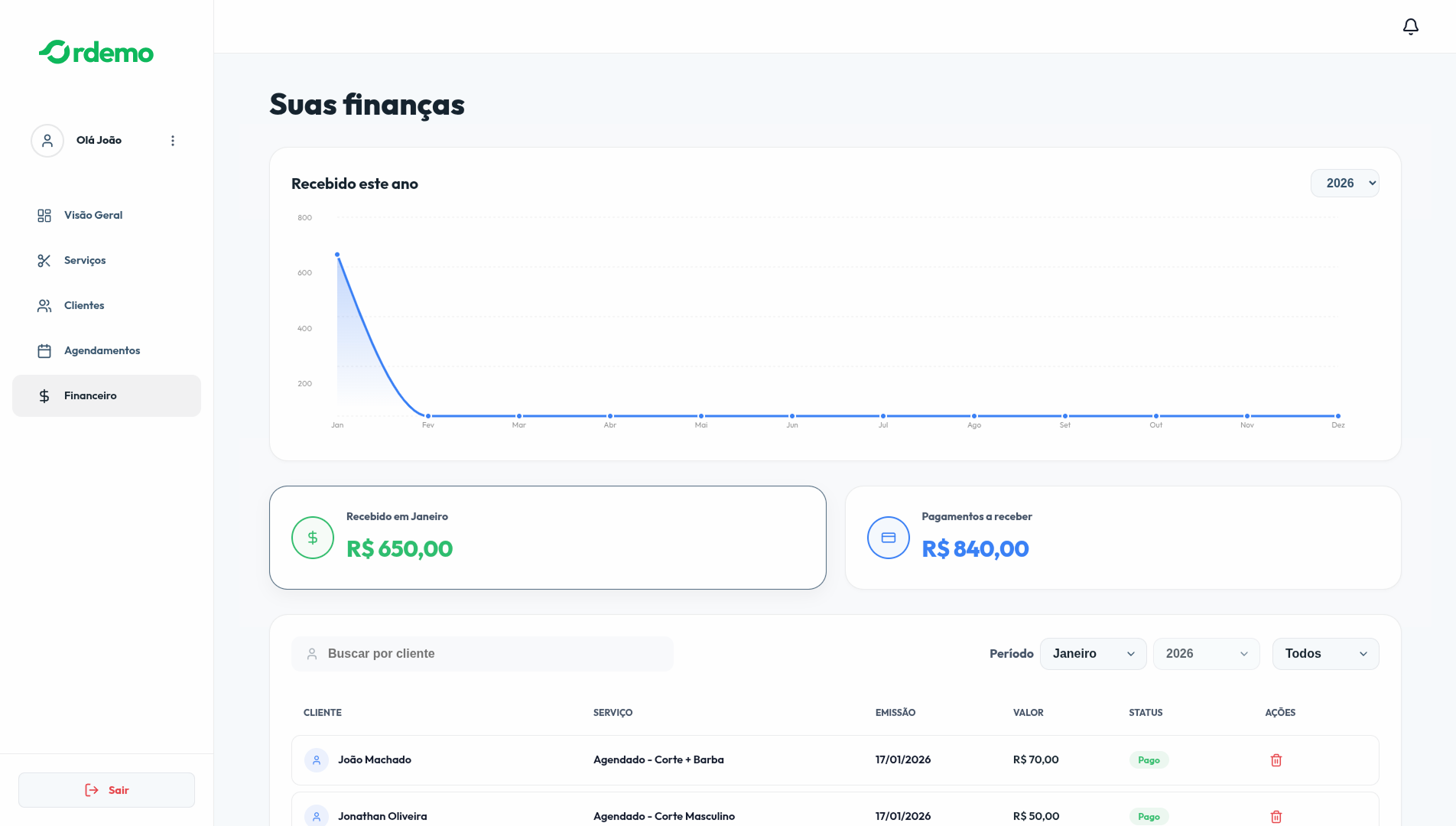Delete João Machado's payment with trash icon
1456x826 pixels.
(1276, 760)
